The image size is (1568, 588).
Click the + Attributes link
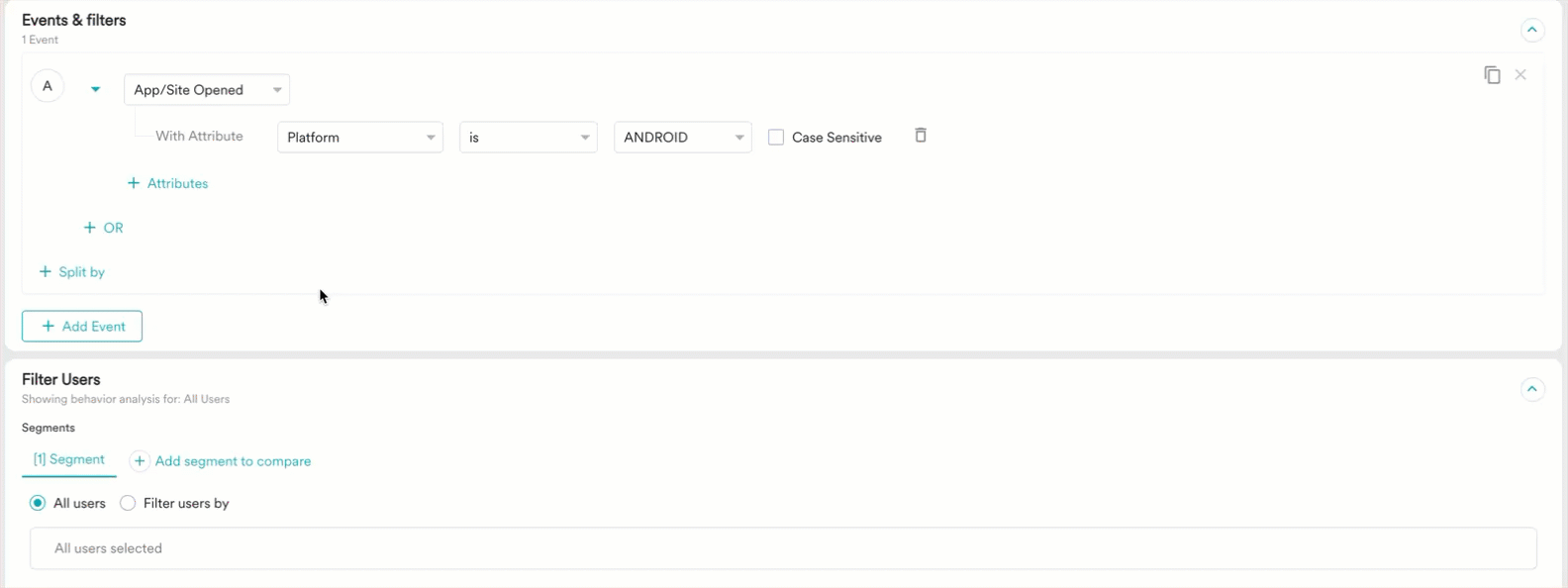168,183
